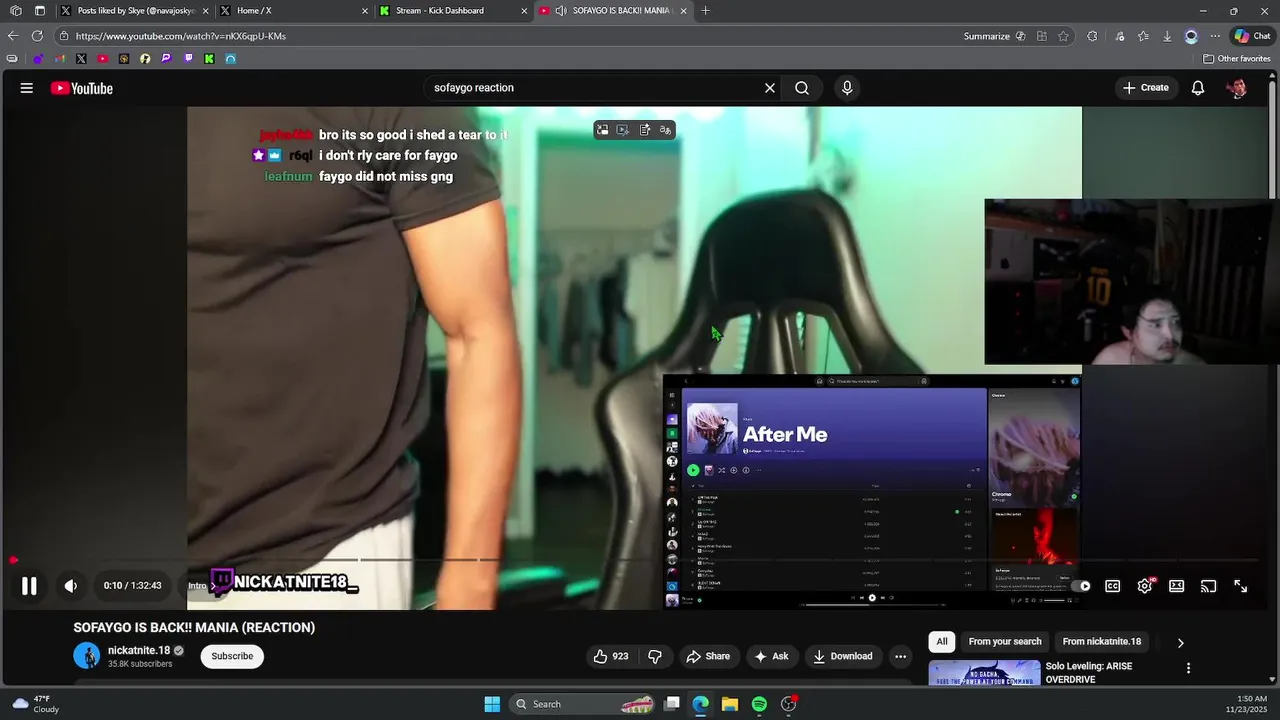The image size is (1280, 720).
Task: Open the weather widget showing 47°F
Action: pos(36,704)
